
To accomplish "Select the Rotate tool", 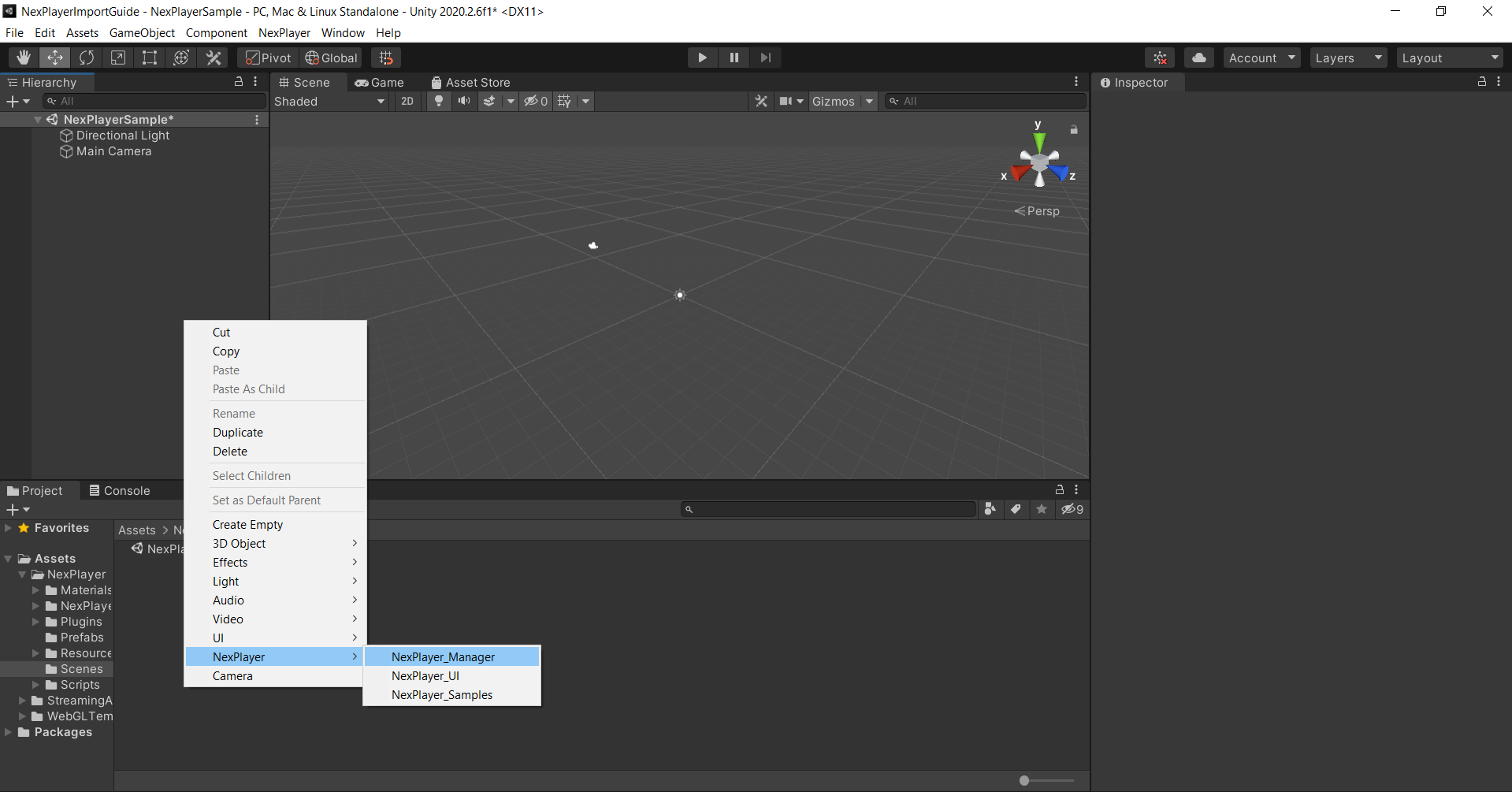I will coord(87,58).
